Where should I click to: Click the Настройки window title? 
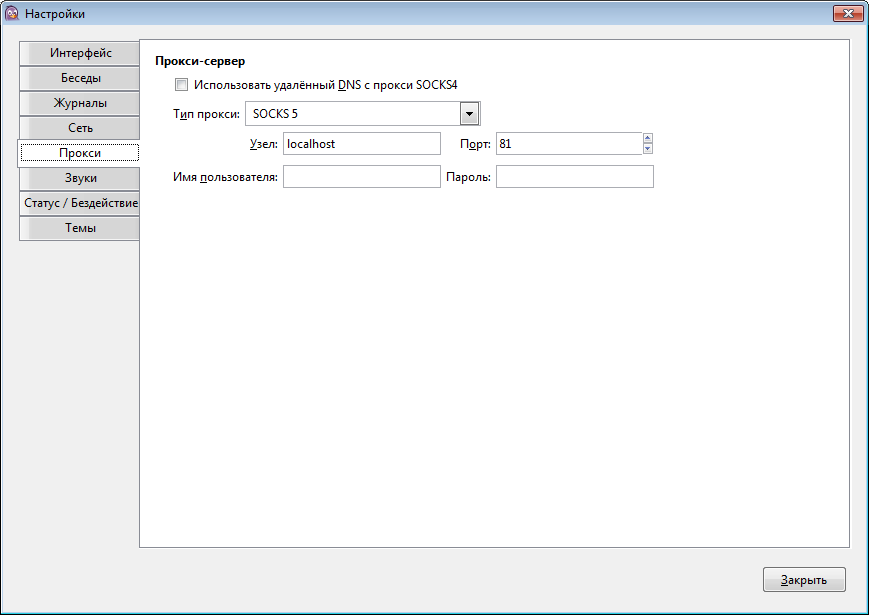(x=55, y=14)
